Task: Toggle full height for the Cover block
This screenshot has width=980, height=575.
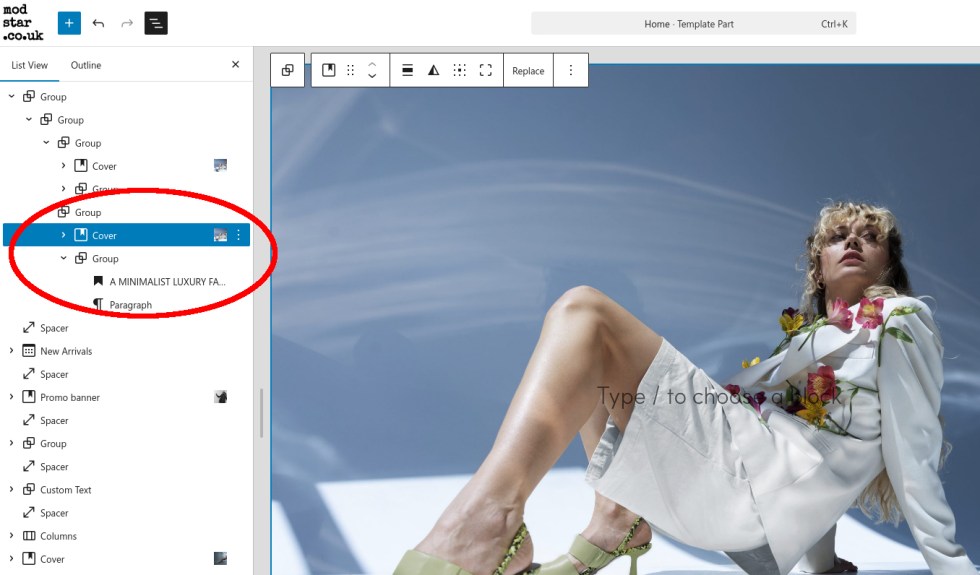Action: (x=485, y=70)
